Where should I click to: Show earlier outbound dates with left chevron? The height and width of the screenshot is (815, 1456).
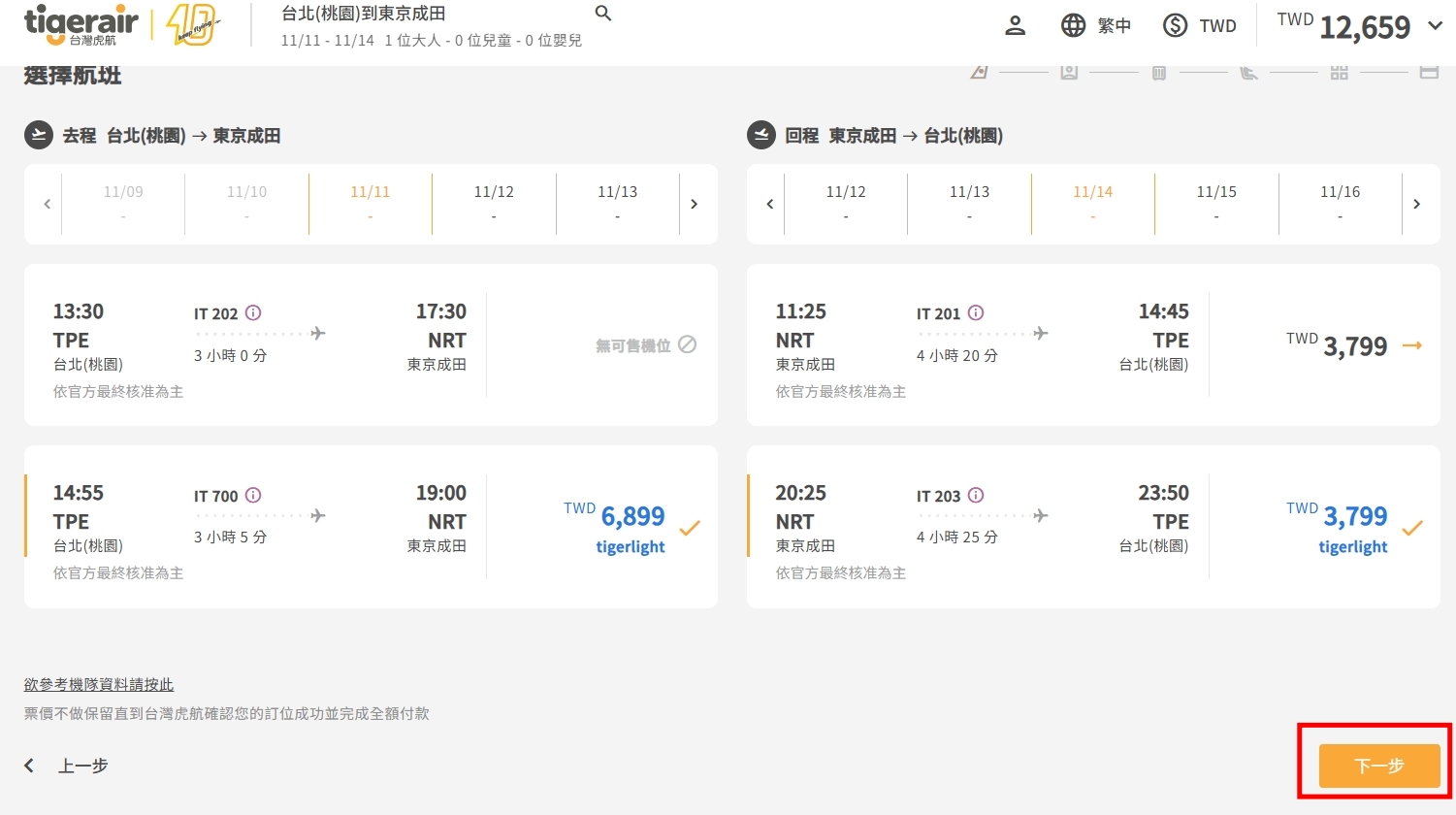[x=47, y=204]
